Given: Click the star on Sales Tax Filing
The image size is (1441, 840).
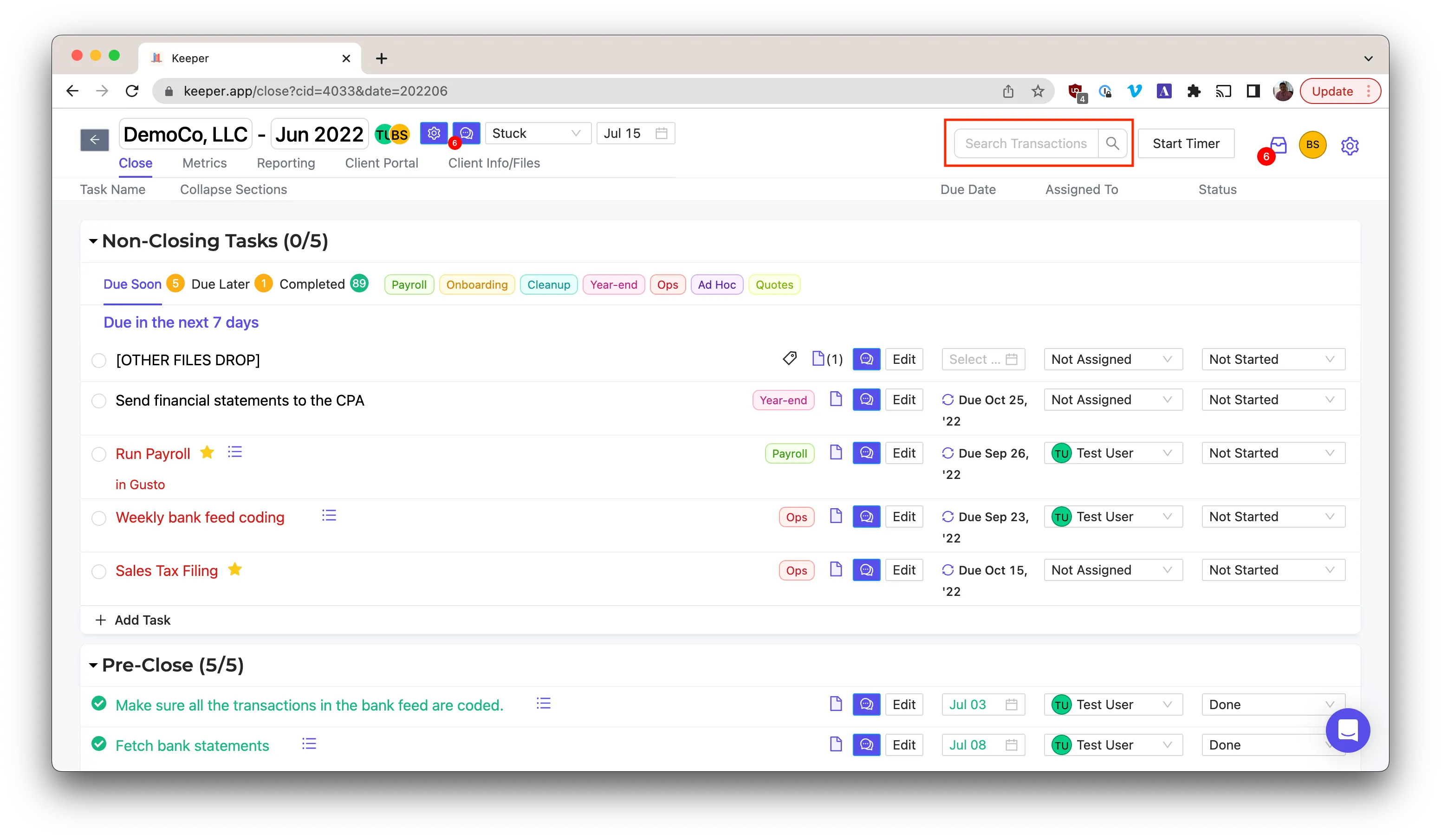Looking at the screenshot, I should 234,569.
